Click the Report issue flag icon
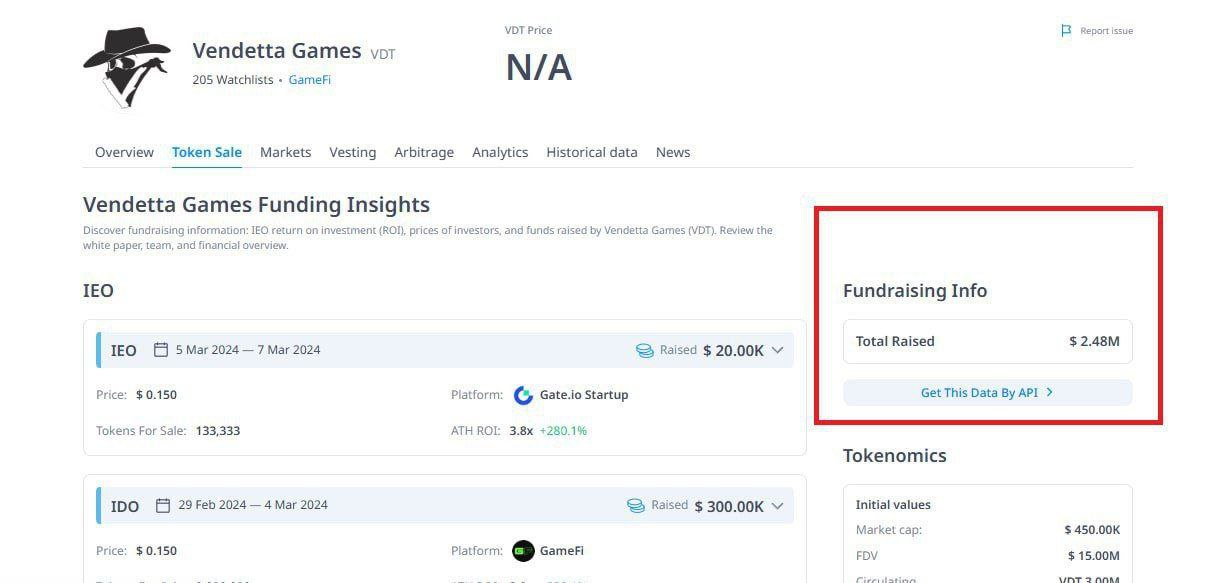Screen dimensions: 1213x583 click(1066, 31)
